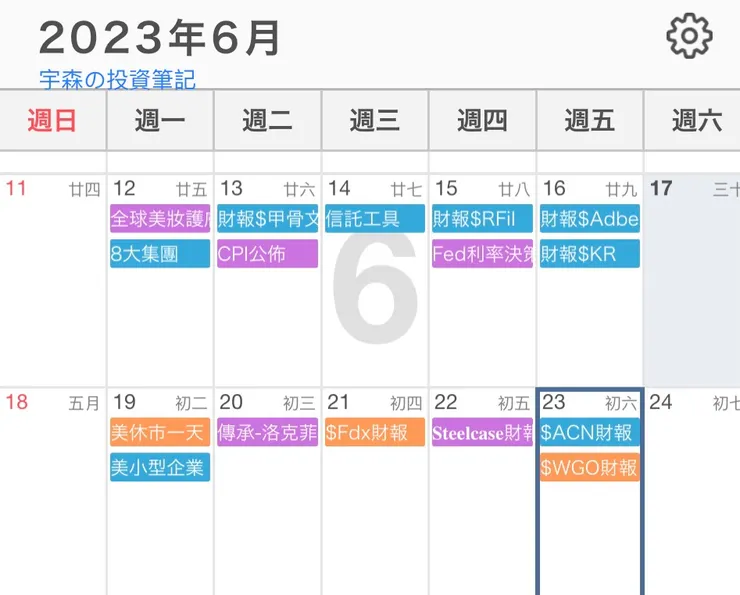Image resolution: width=740 pixels, height=595 pixels.
Task: Select the 週一 column header
Action: 160,120
